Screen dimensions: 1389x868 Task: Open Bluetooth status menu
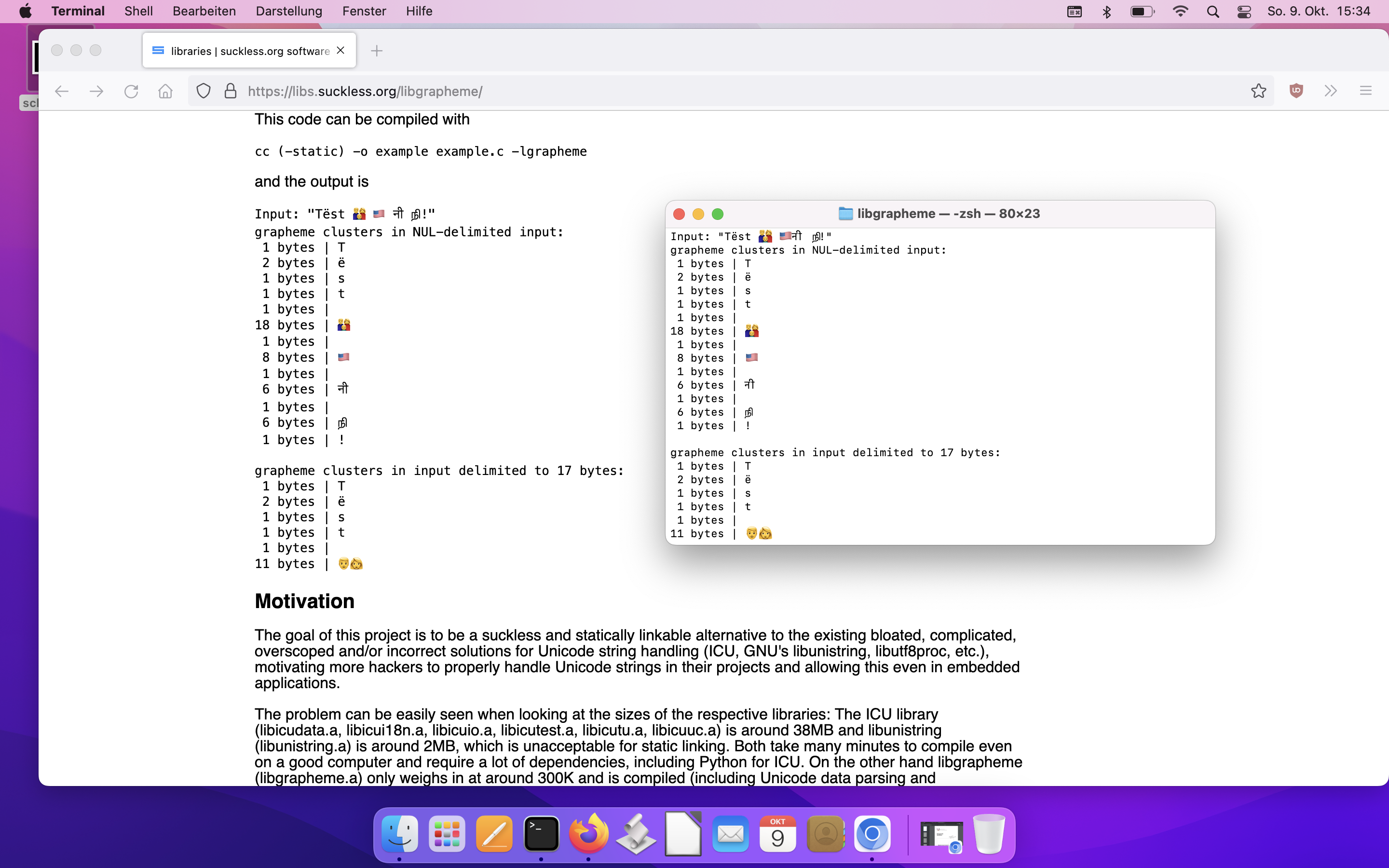tap(1106, 12)
